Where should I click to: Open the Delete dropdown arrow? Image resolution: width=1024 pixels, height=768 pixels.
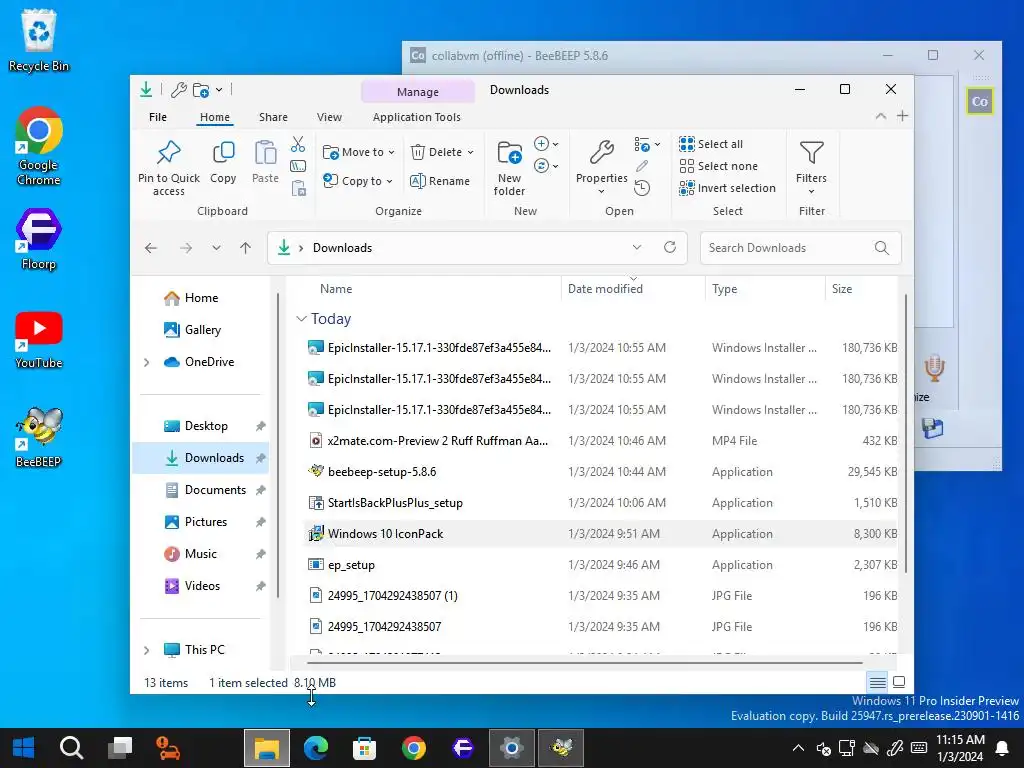tap(470, 152)
